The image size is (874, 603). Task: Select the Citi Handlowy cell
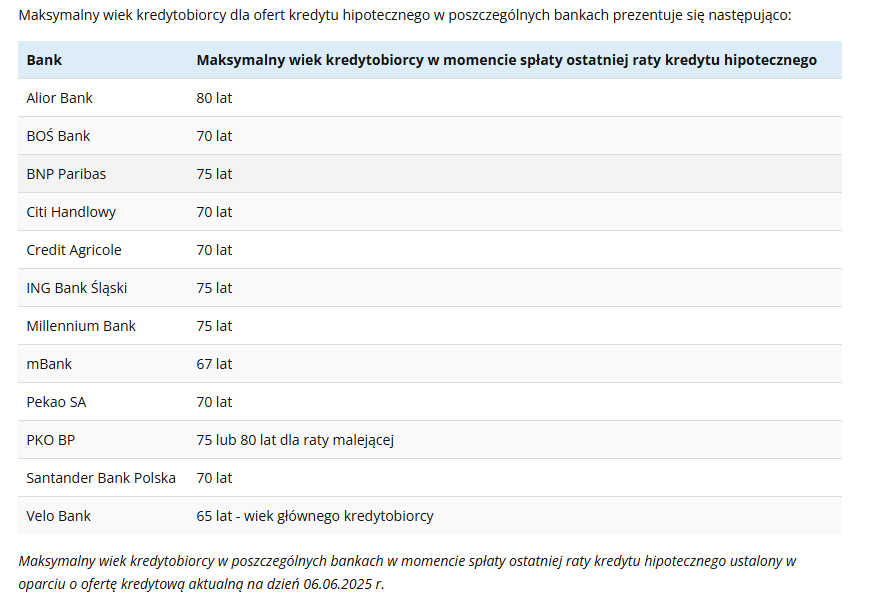(x=71, y=212)
